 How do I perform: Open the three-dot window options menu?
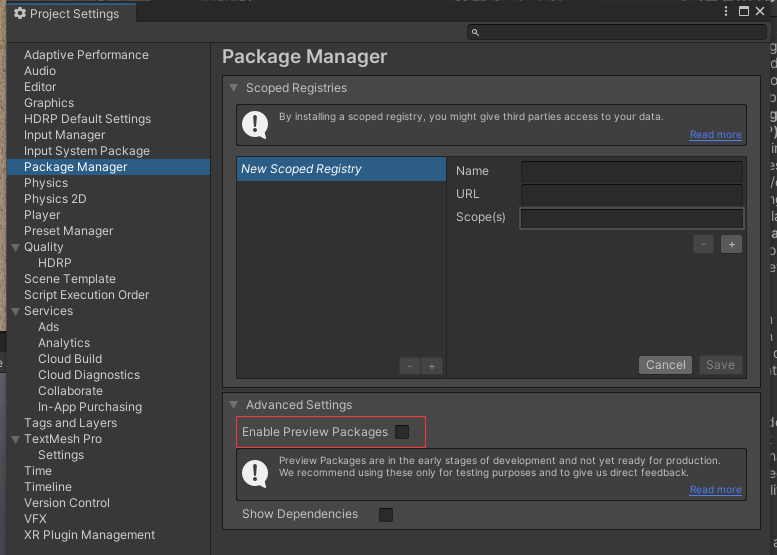pos(726,11)
